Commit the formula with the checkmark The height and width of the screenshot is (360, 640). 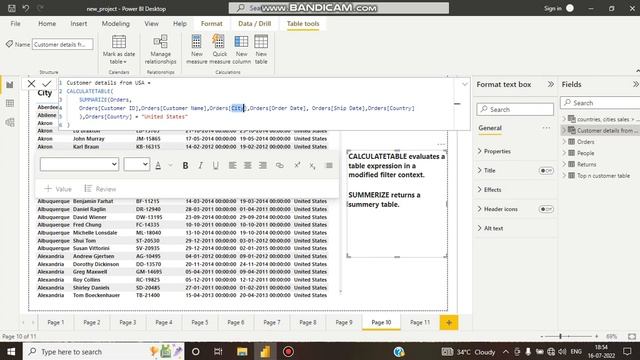[47, 84]
